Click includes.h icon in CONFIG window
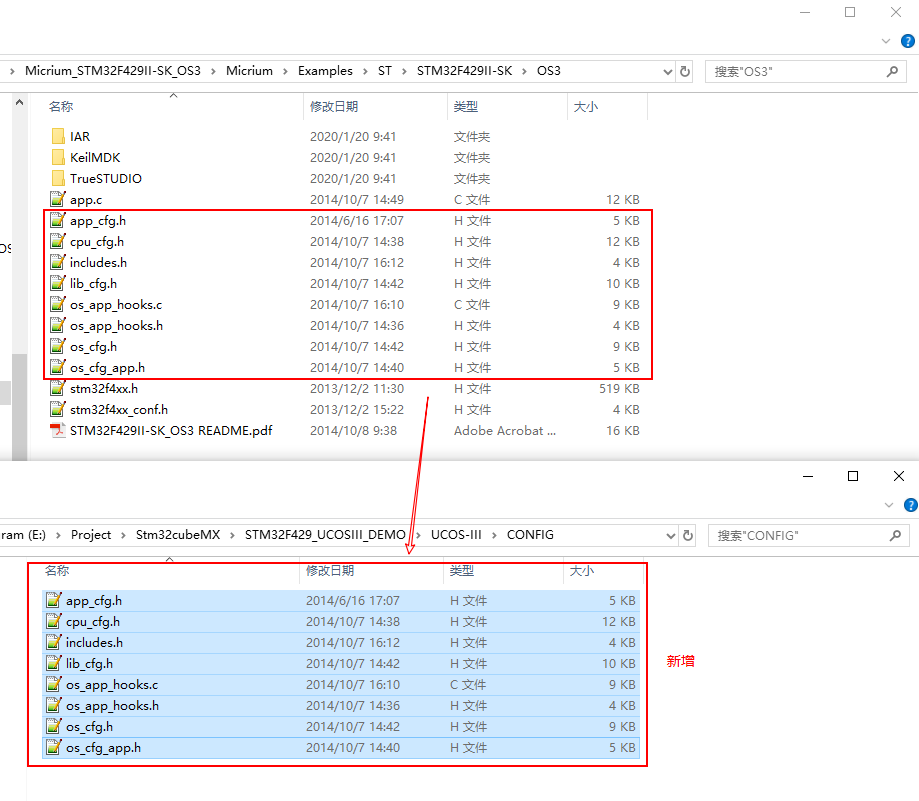 click(x=53, y=643)
